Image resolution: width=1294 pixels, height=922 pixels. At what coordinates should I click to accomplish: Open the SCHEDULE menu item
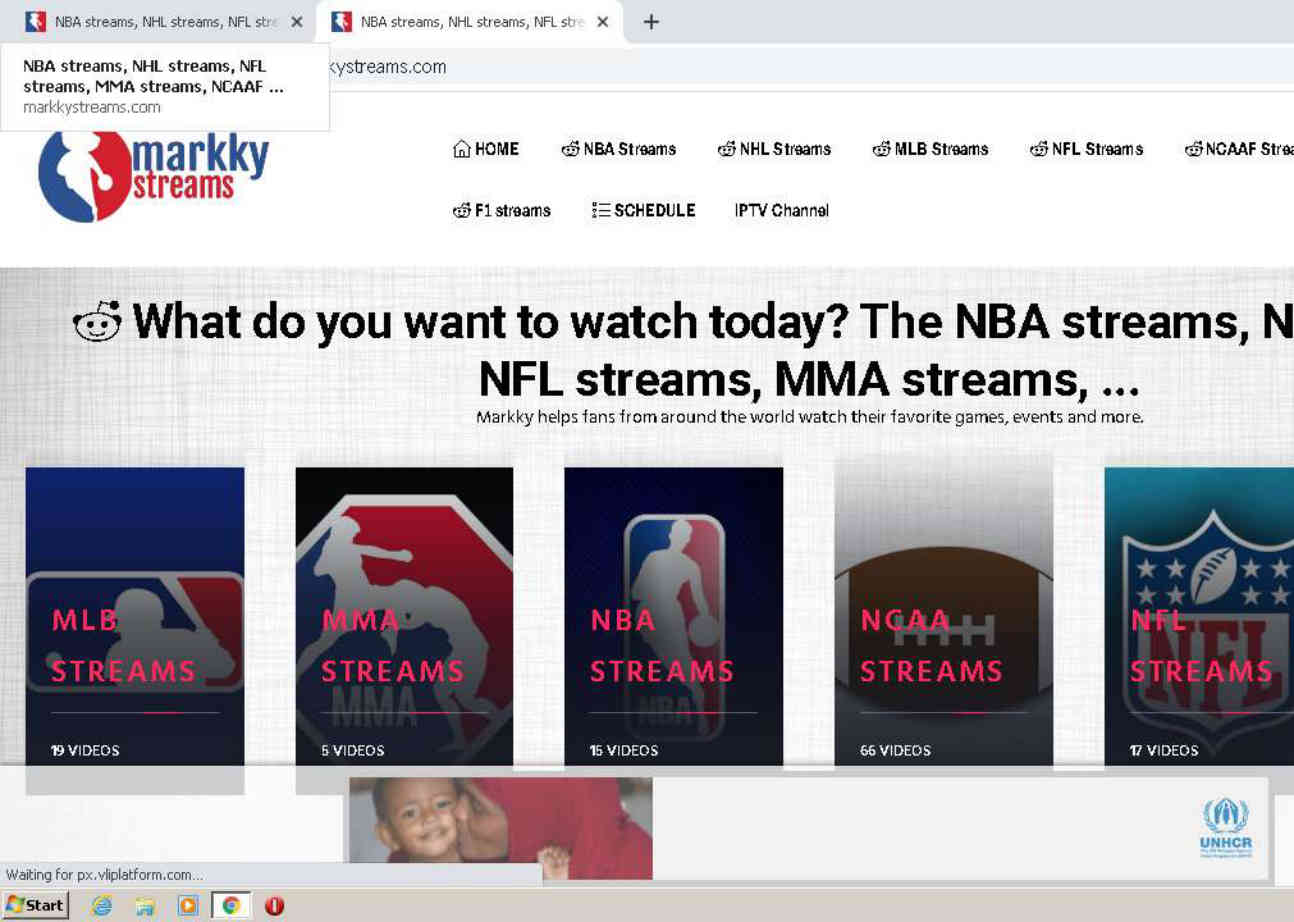tap(643, 210)
